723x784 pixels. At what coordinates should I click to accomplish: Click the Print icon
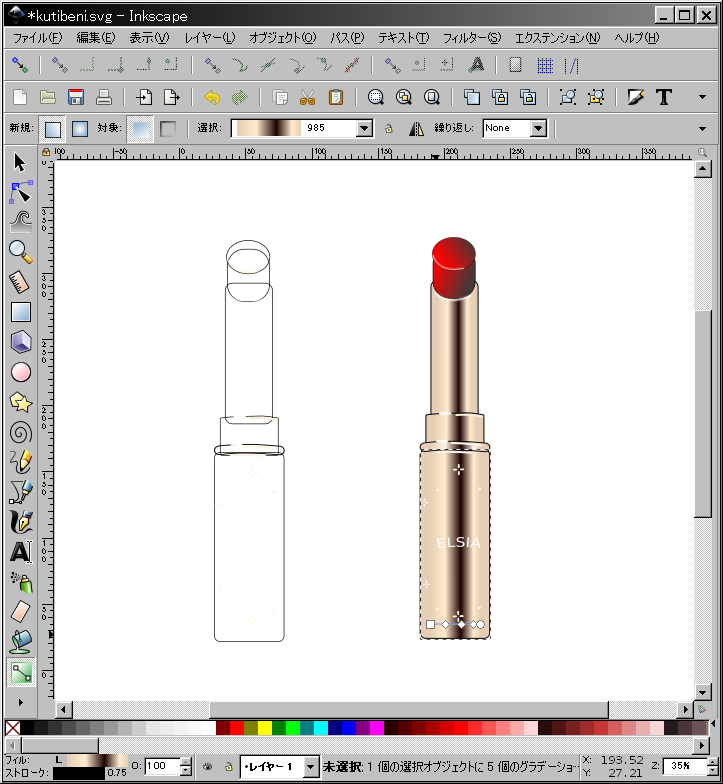pyautogui.click(x=104, y=97)
